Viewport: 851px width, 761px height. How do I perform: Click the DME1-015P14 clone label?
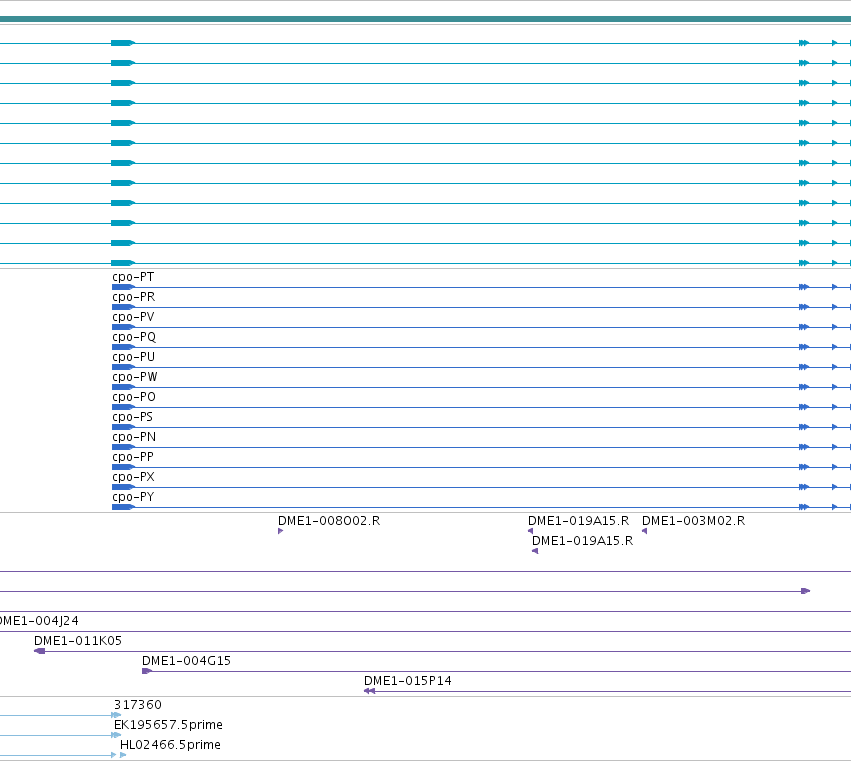pos(408,681)
